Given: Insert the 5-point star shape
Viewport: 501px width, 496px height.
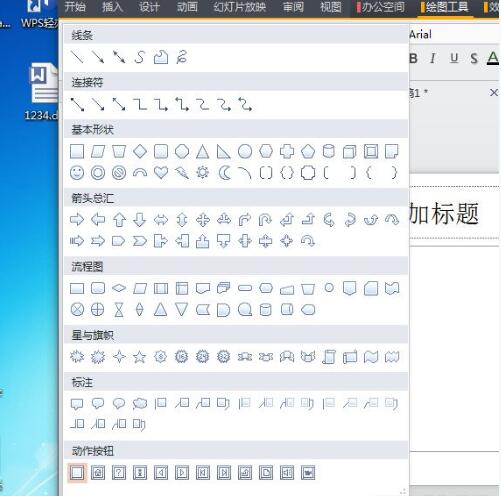Looking at the screenshot, I should [x=140, y=357].
